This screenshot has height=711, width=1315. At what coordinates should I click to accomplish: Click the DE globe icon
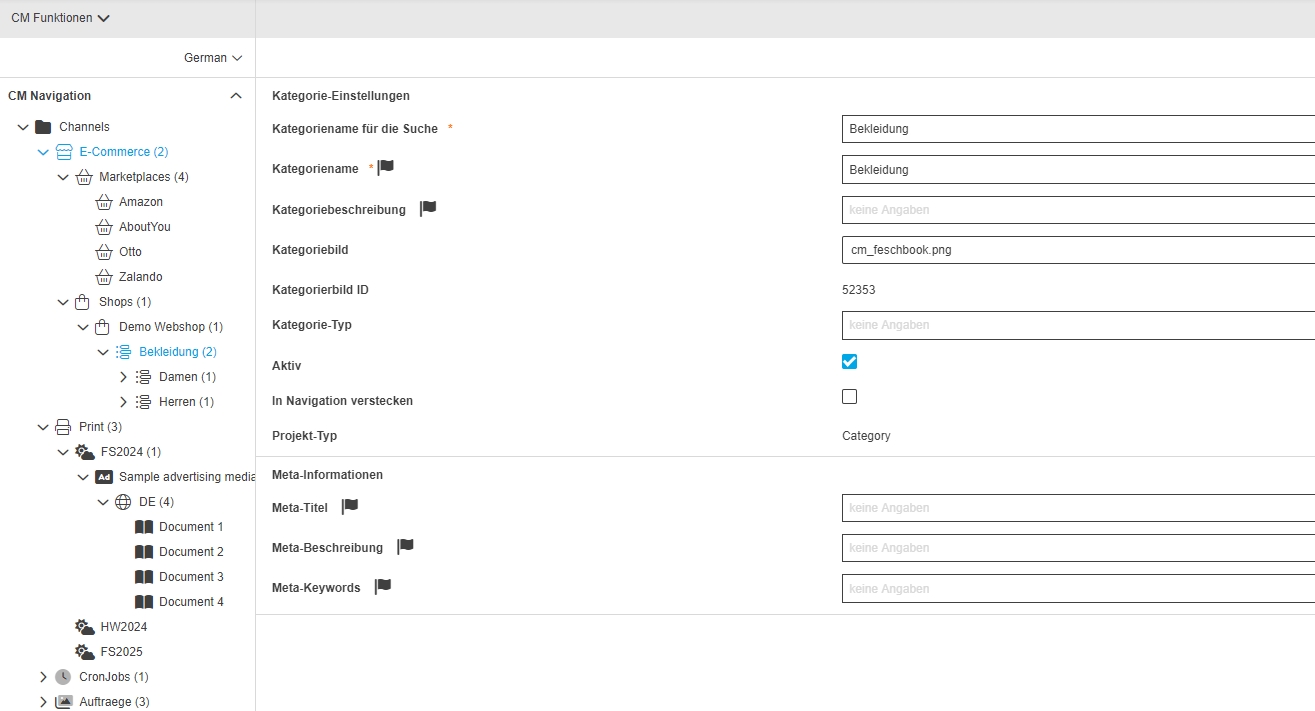click(124, 502)
